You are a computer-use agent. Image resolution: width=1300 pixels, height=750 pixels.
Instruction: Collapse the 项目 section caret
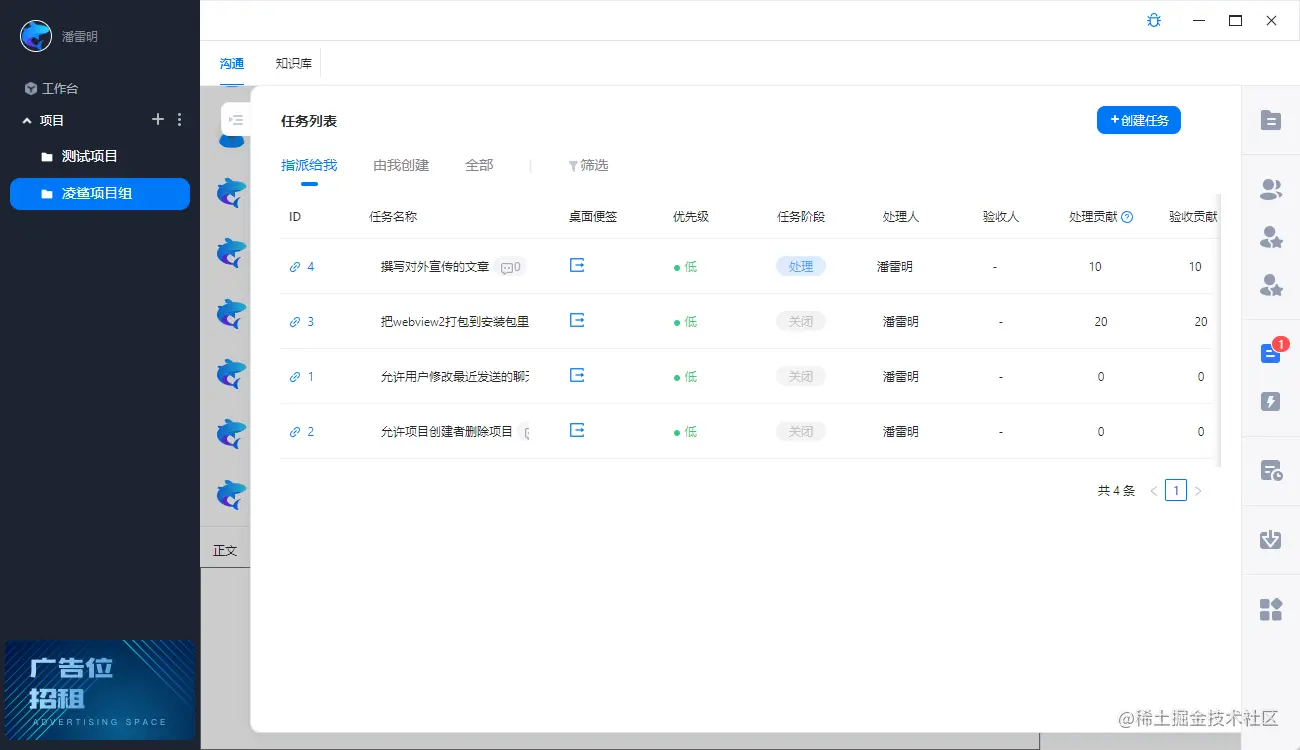(x=27, y=120)
